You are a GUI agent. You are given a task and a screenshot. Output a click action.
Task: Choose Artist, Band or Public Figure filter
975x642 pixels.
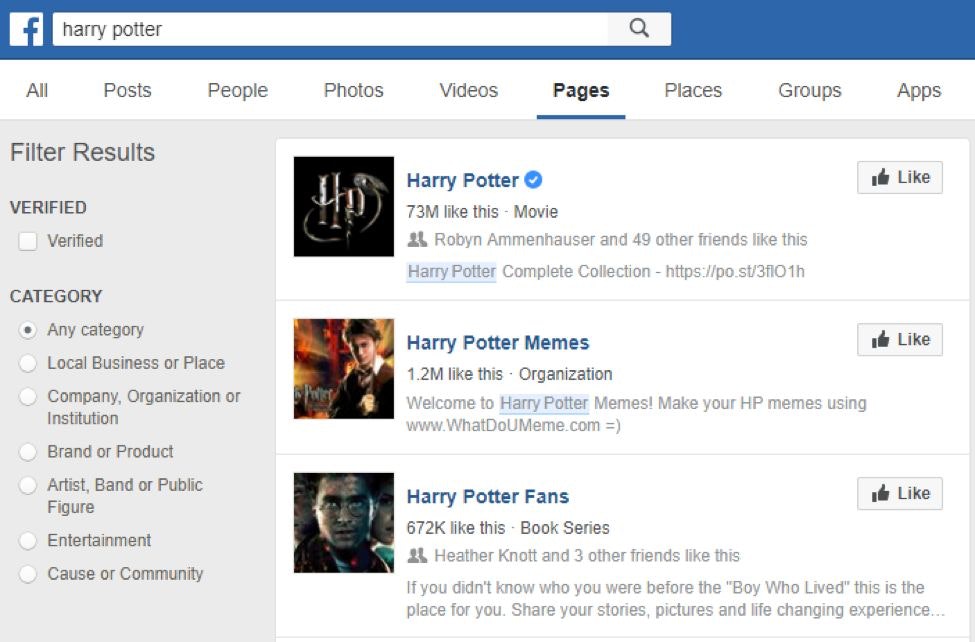[x=28, y=485]
